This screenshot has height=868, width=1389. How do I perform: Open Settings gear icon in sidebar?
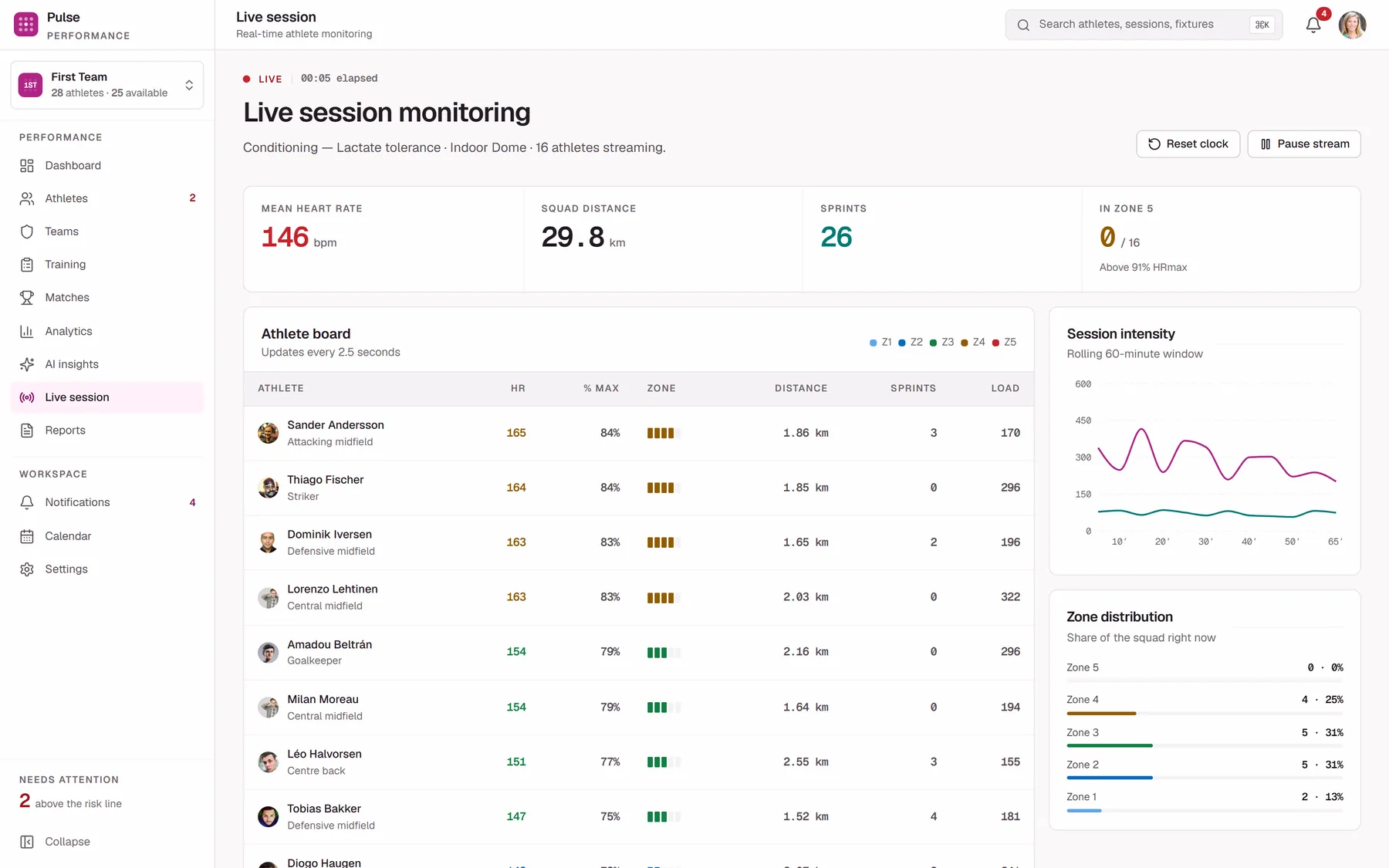pos(27,569)
